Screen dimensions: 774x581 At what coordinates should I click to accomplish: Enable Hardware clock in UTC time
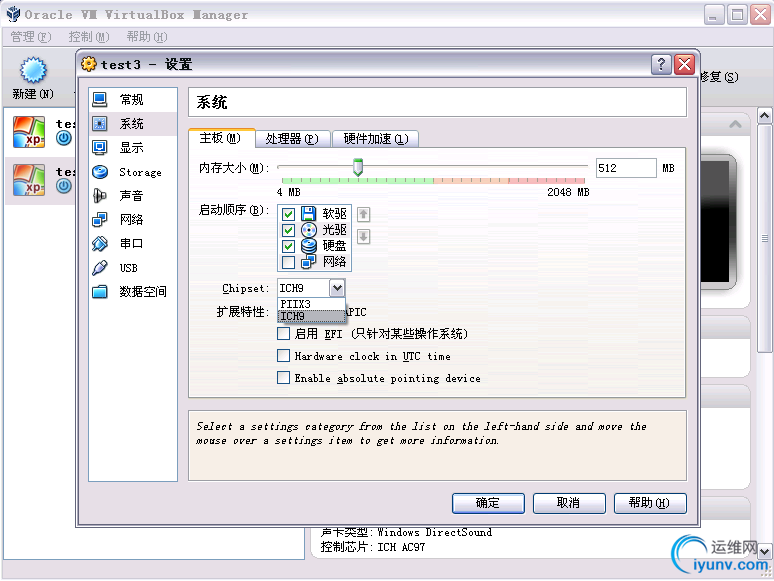[283, 356]
